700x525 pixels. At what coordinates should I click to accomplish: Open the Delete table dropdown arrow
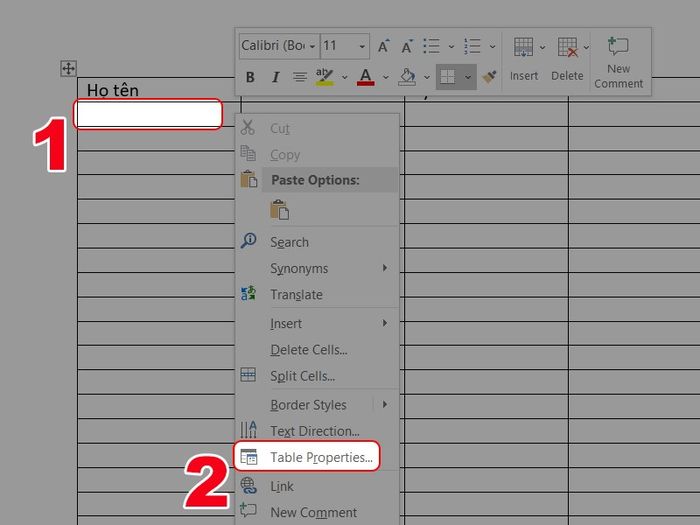pos(586,47)
